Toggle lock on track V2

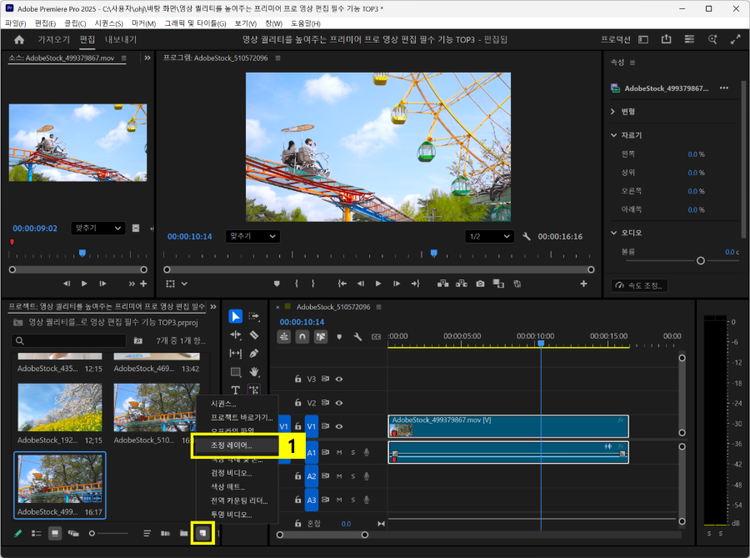pos(298,403)
